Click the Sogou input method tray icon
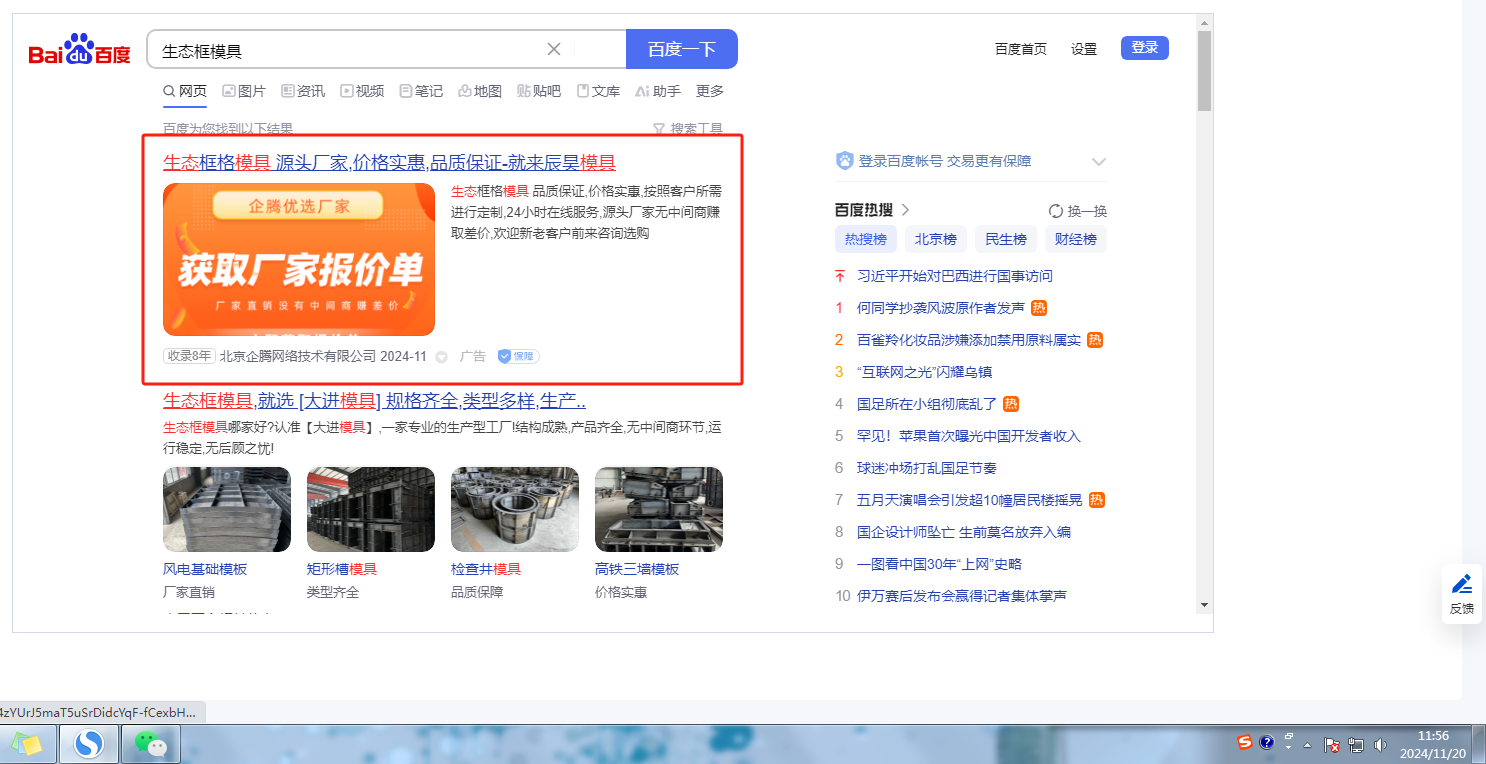1486x764 pixels. click(x=1245, y=742)
